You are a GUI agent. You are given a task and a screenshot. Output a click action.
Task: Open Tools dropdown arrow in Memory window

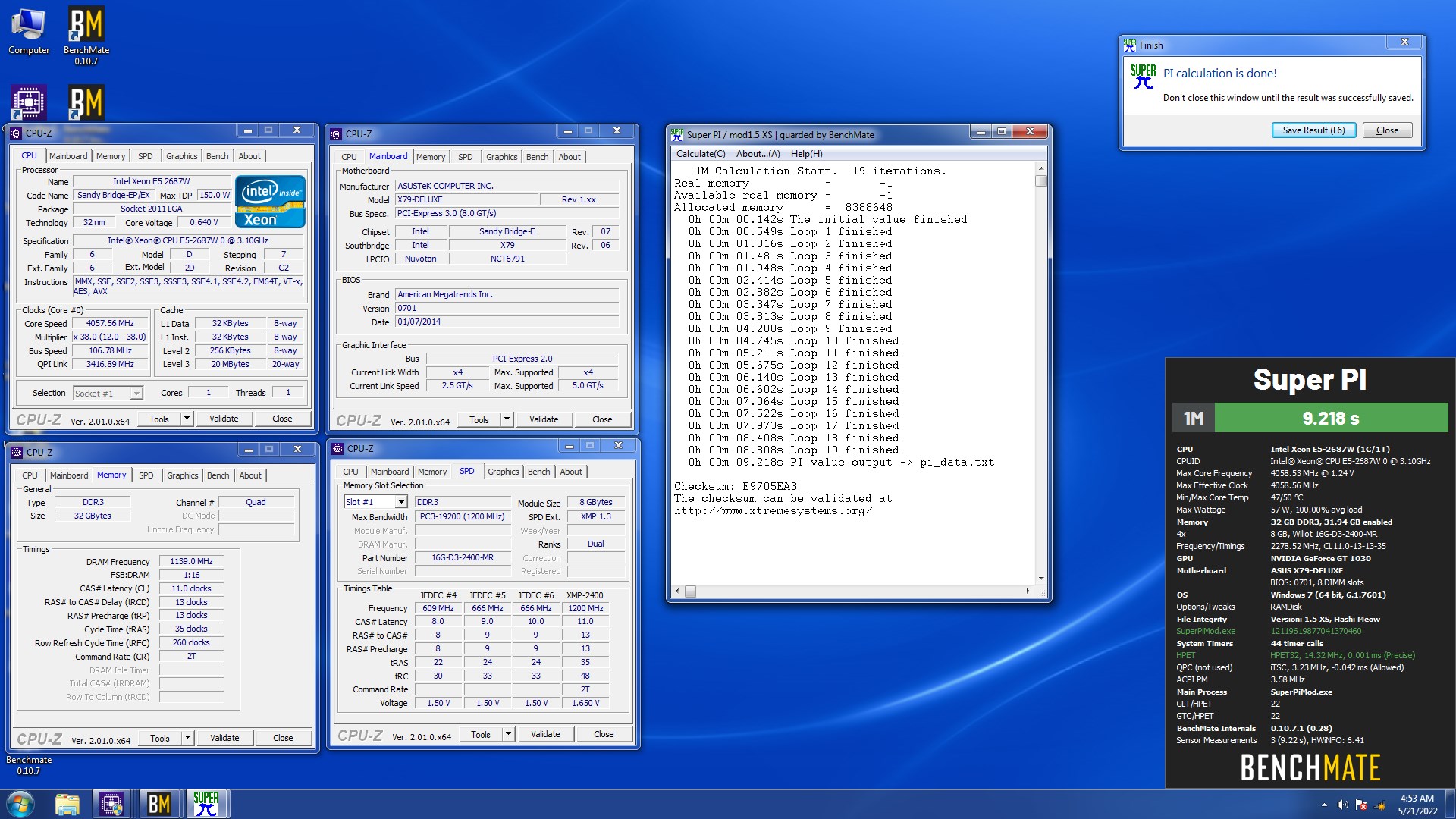coord(188,738)
